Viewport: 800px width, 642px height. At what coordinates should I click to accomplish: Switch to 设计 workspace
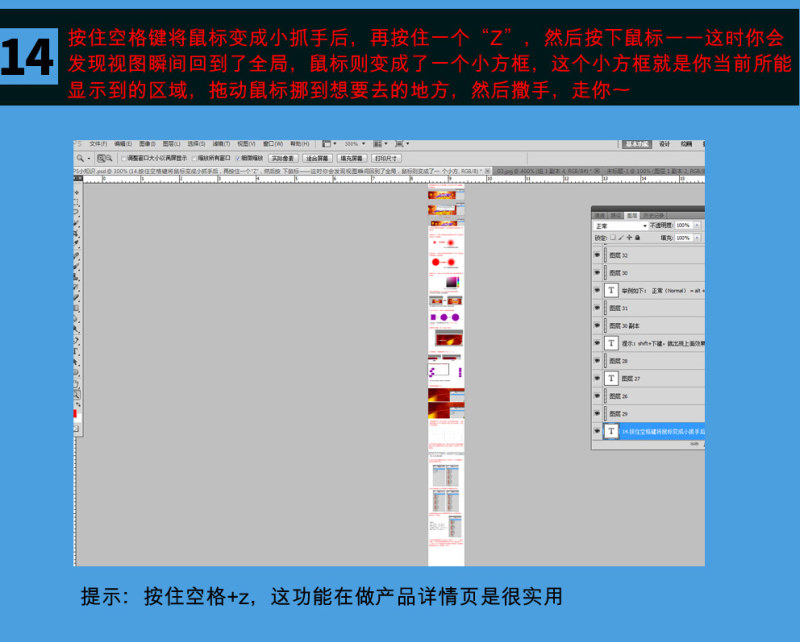click(x=664, y=144)
